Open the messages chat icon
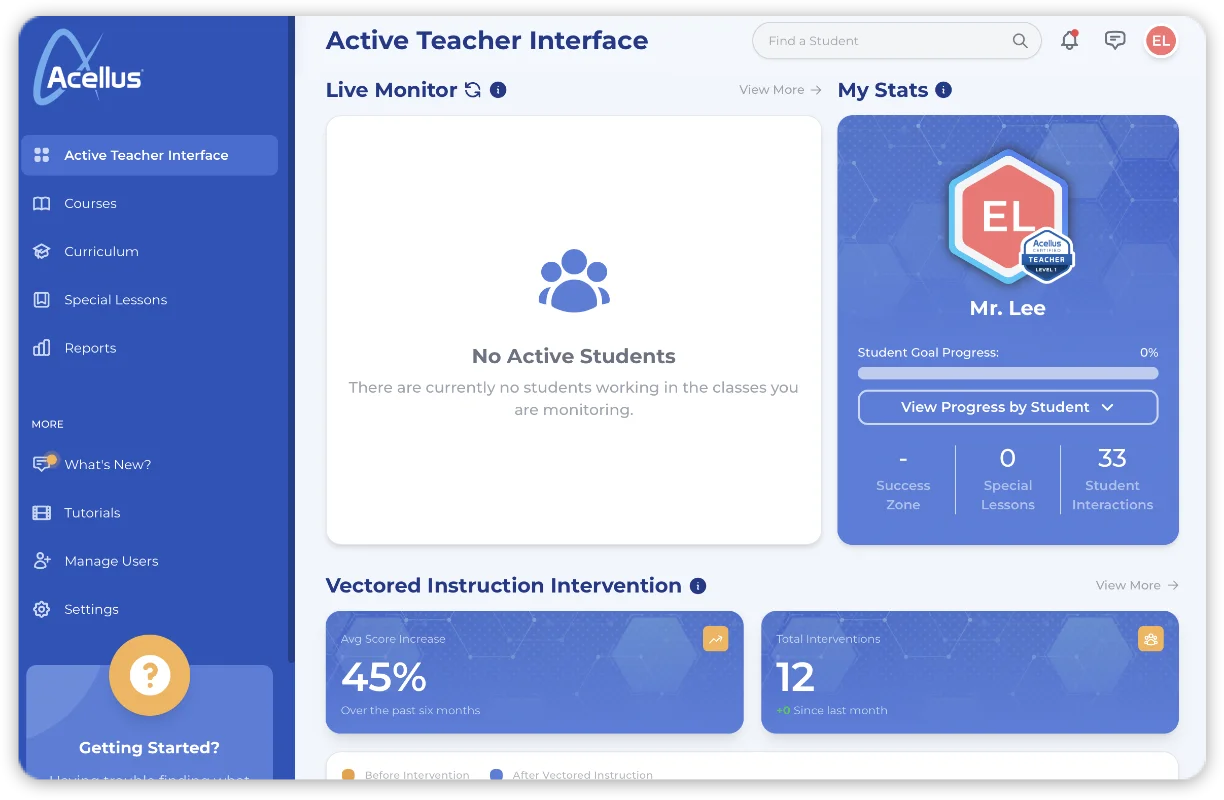This screenshot has width=1224, height=800. [x=1115, y=40]
